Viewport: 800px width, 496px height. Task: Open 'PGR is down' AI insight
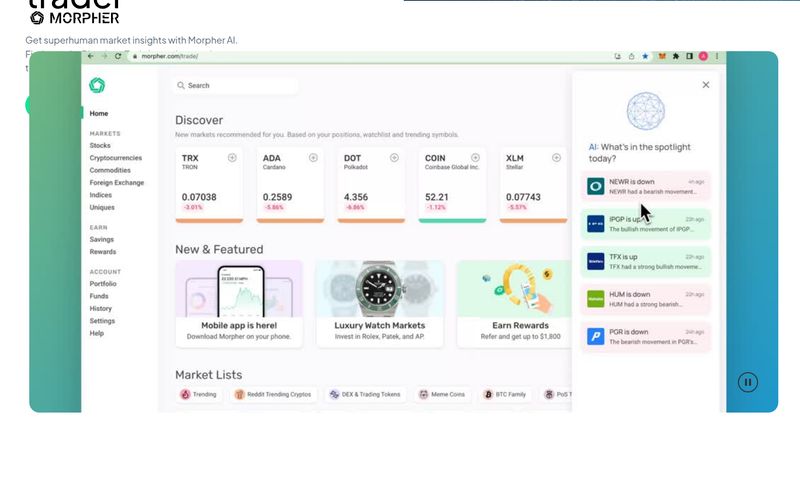(x=645, y=336)
